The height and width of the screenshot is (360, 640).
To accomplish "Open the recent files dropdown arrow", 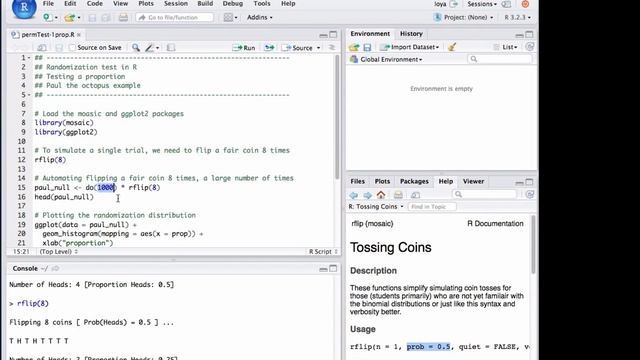I will pyautogui.click(x=79, y=18).
